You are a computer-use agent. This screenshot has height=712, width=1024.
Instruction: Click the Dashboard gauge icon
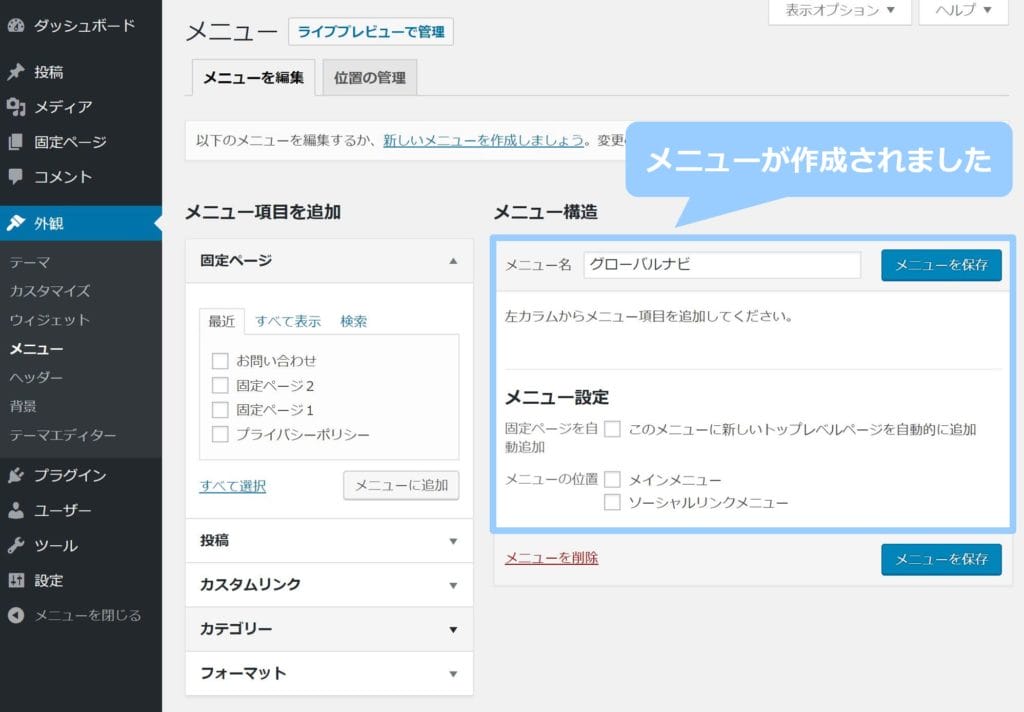[x=16, y=25]
